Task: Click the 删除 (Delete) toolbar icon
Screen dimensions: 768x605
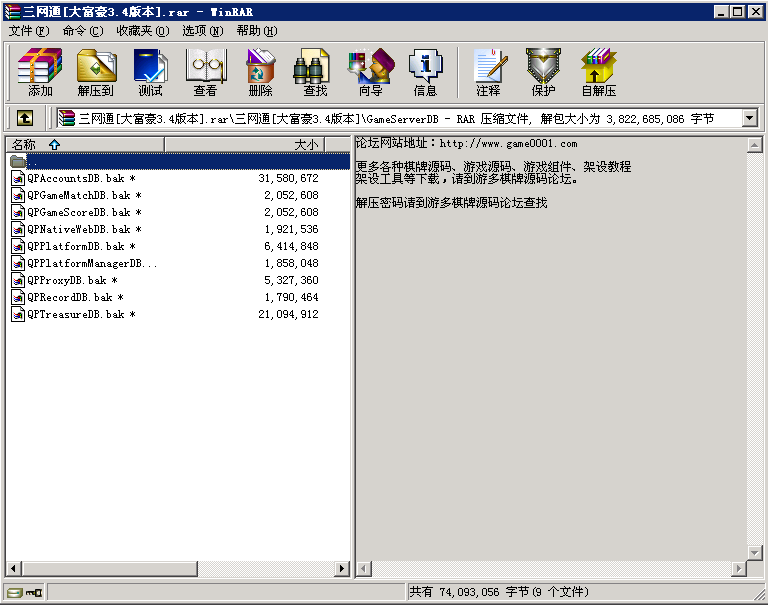Action: pos(260,72)
